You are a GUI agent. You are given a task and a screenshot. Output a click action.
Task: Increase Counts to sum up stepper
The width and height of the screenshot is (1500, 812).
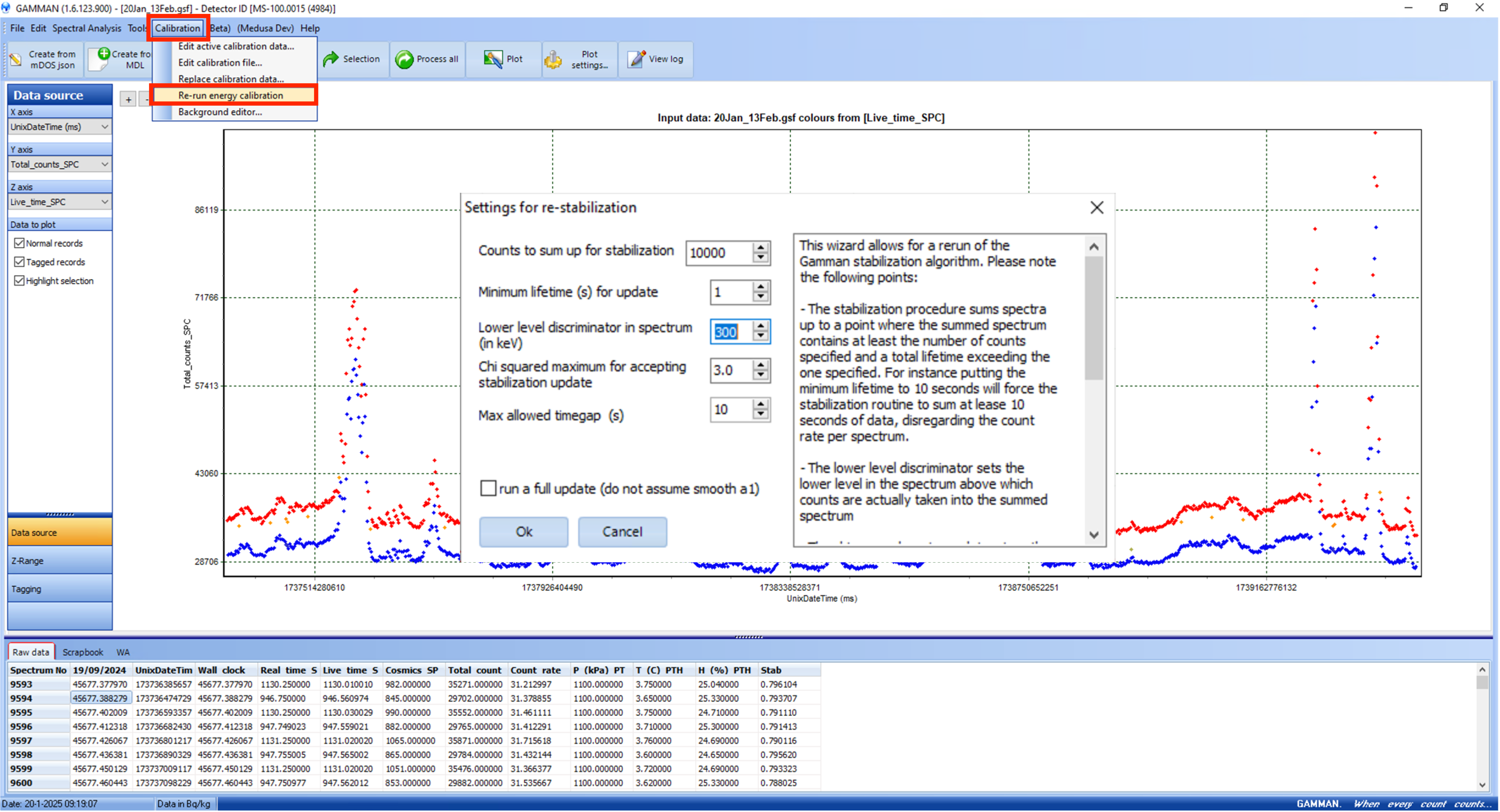click(x=760, y=248)
